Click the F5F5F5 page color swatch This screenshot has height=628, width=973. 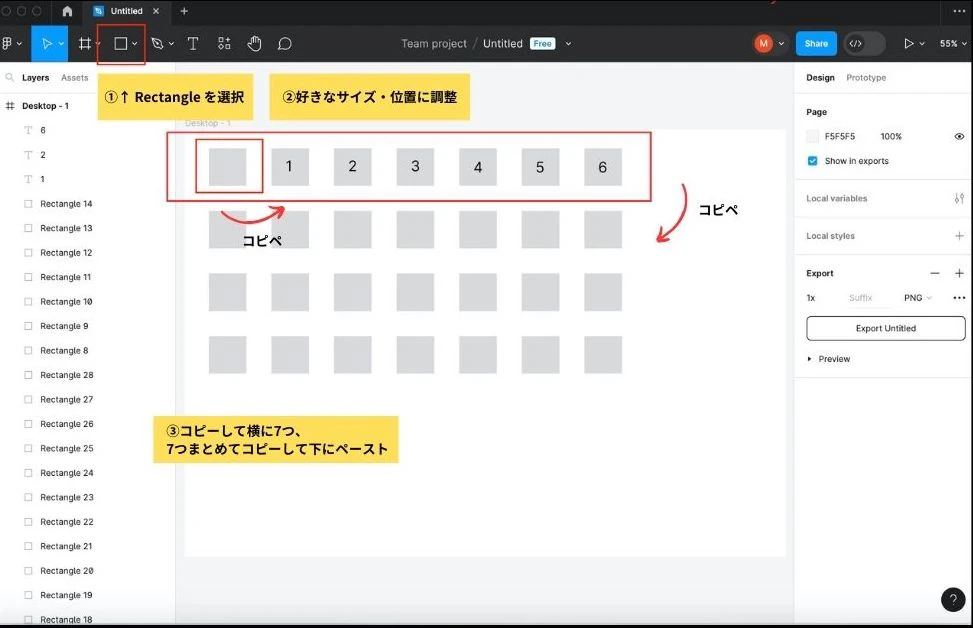(x=812, y=137)
